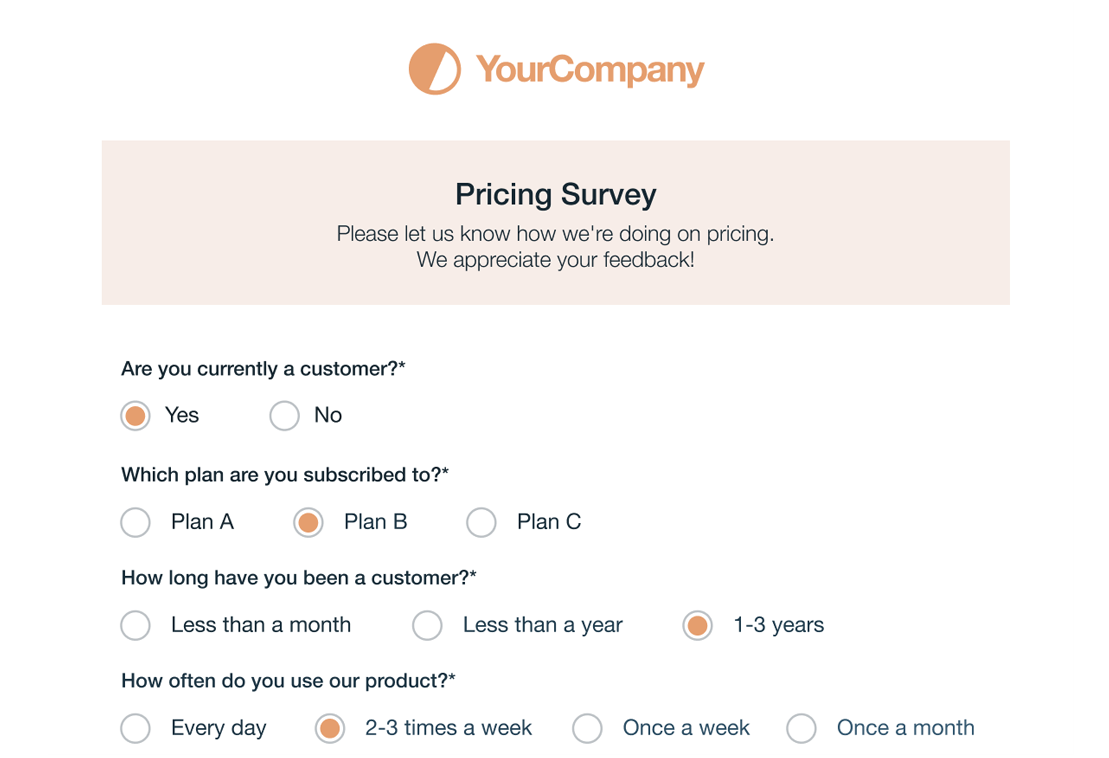Click the YourCompany brand name text
Viewport: 1109px width, 758px height.
(x=590, y=71)
